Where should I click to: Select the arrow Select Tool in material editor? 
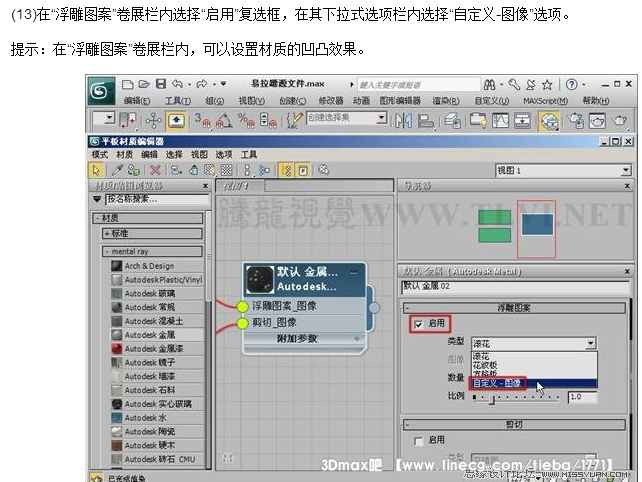[96, 170]
